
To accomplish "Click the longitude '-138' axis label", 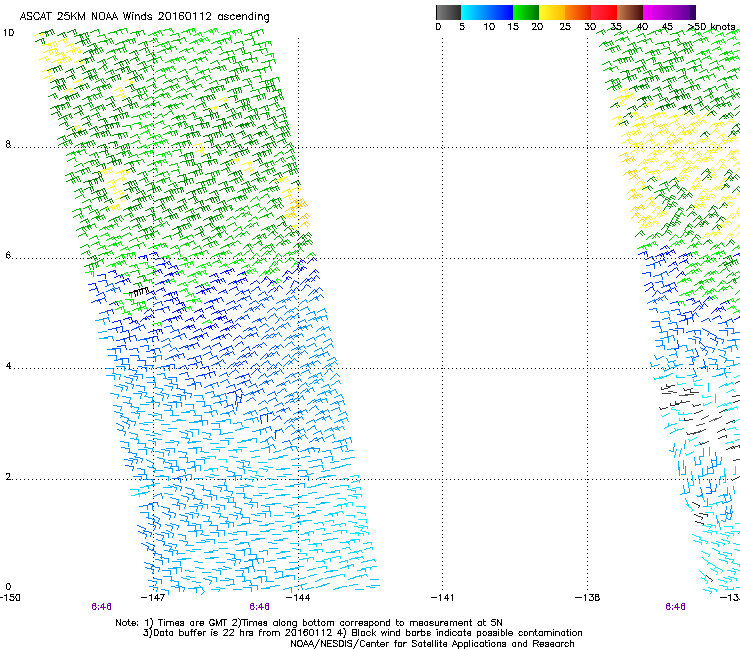I will tap(588, 598).
